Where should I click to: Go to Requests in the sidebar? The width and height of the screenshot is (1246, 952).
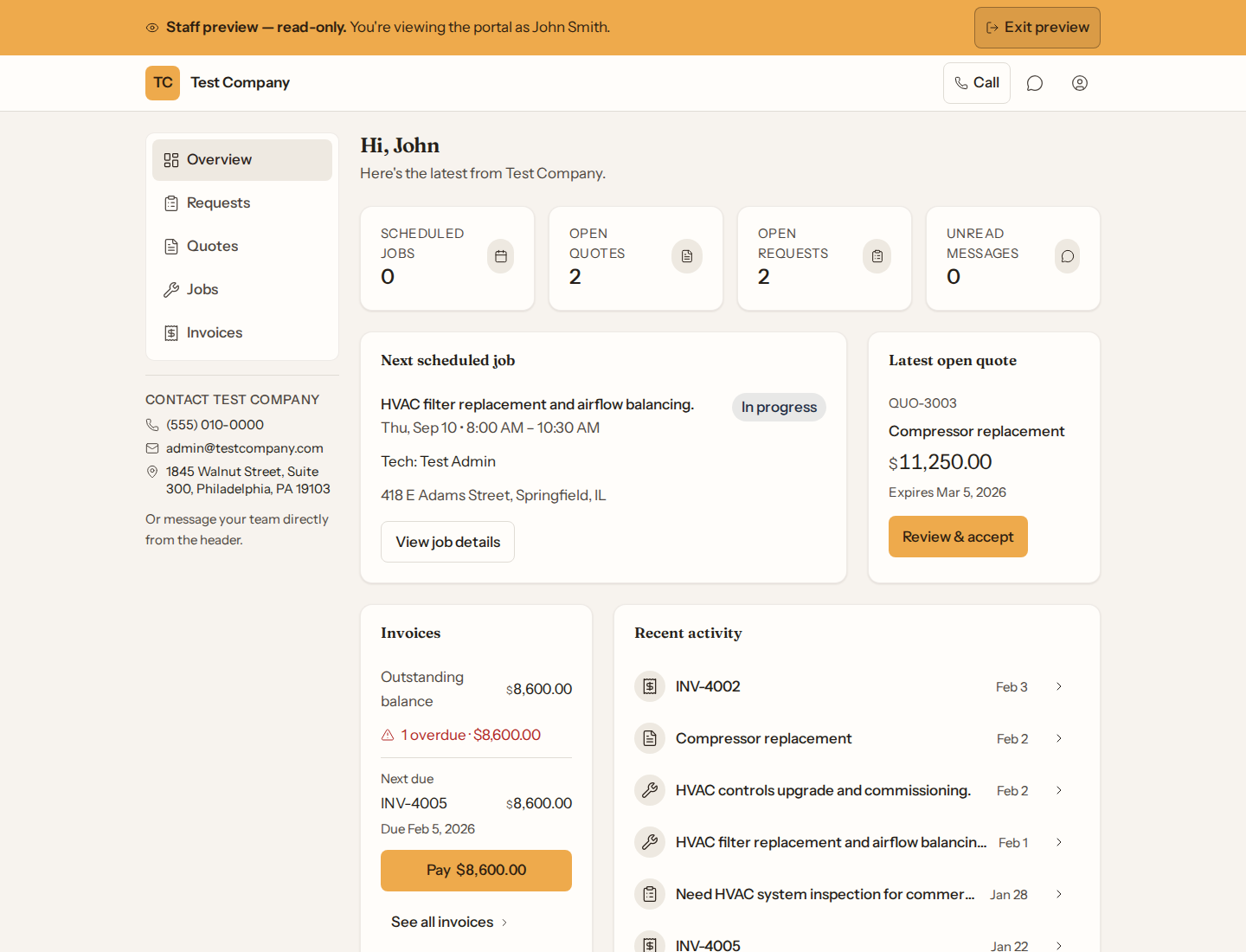[x=242, y=203]
